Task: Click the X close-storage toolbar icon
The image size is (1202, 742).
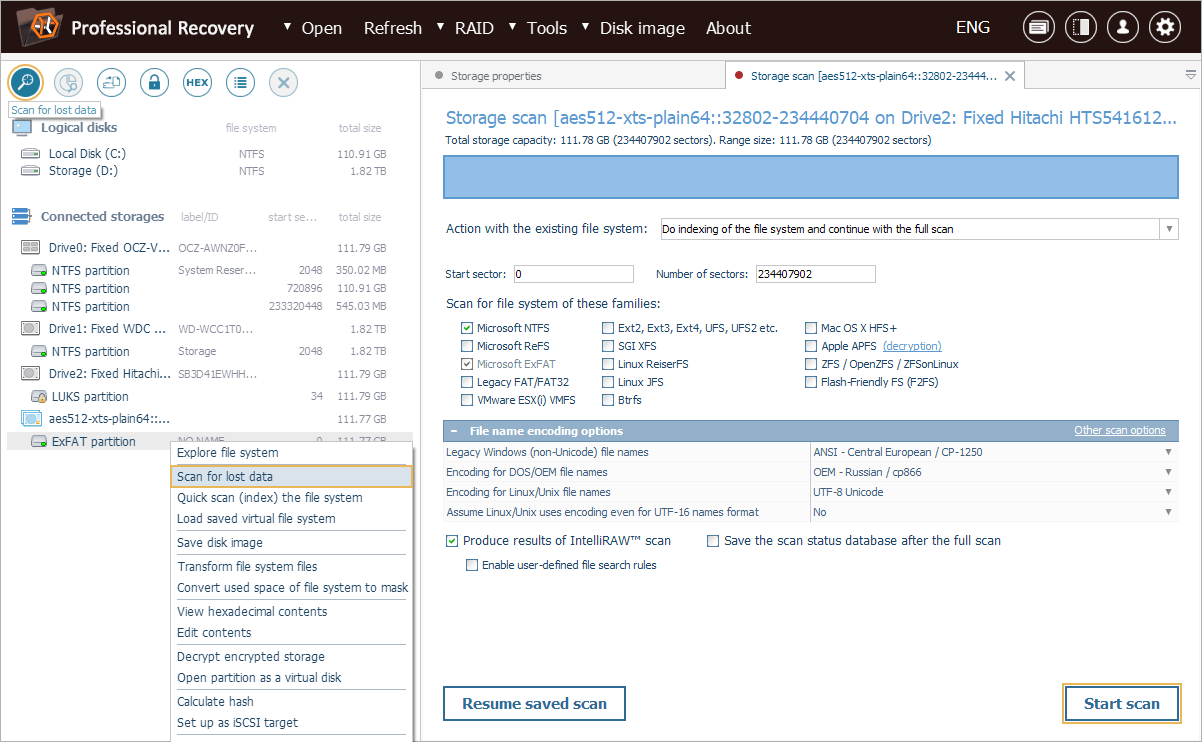Action: [x=283, y=82]
